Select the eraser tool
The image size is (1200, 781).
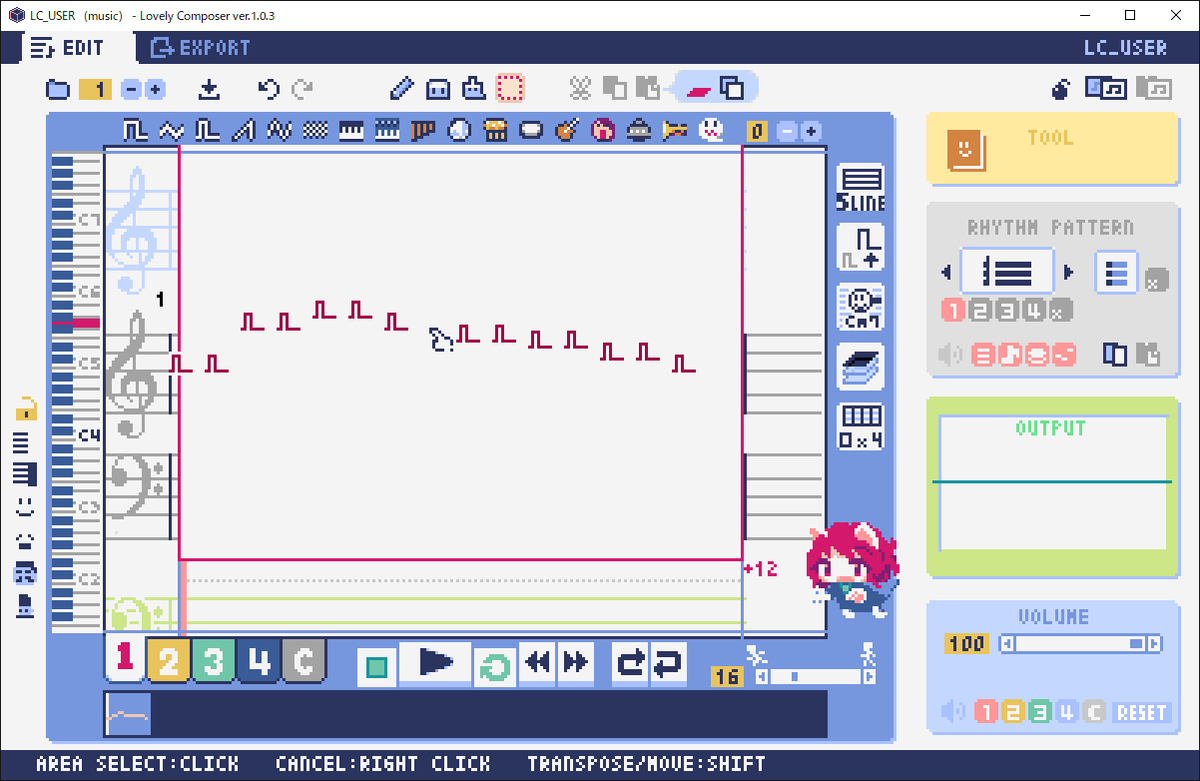tap(438, 89)
